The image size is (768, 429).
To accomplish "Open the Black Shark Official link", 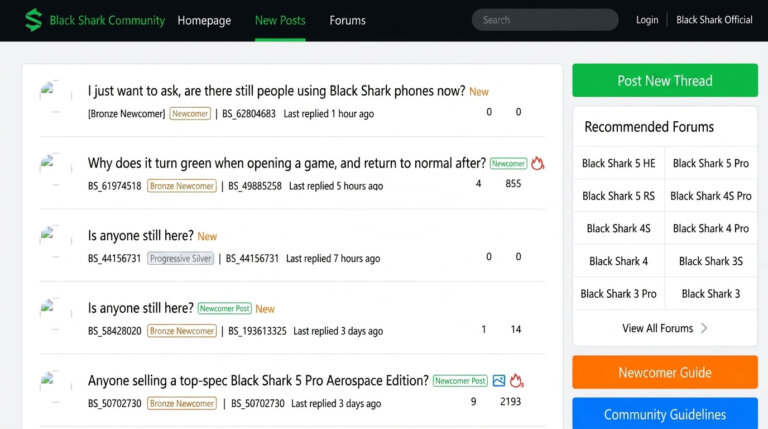I will [714, 20].
